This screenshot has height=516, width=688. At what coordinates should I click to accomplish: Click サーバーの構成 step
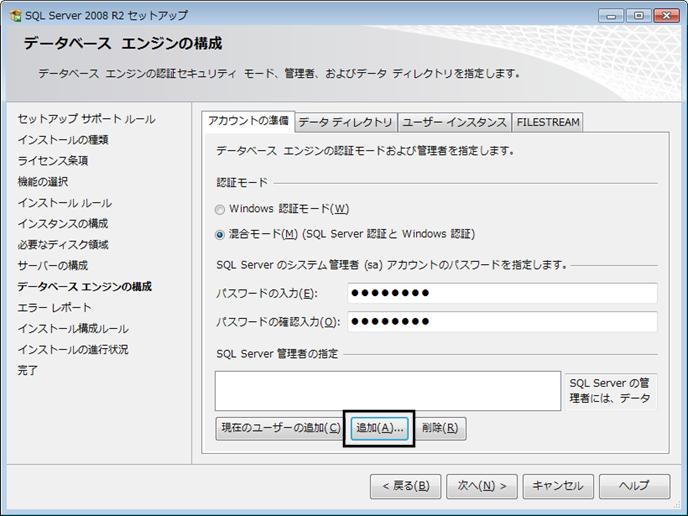53,265
